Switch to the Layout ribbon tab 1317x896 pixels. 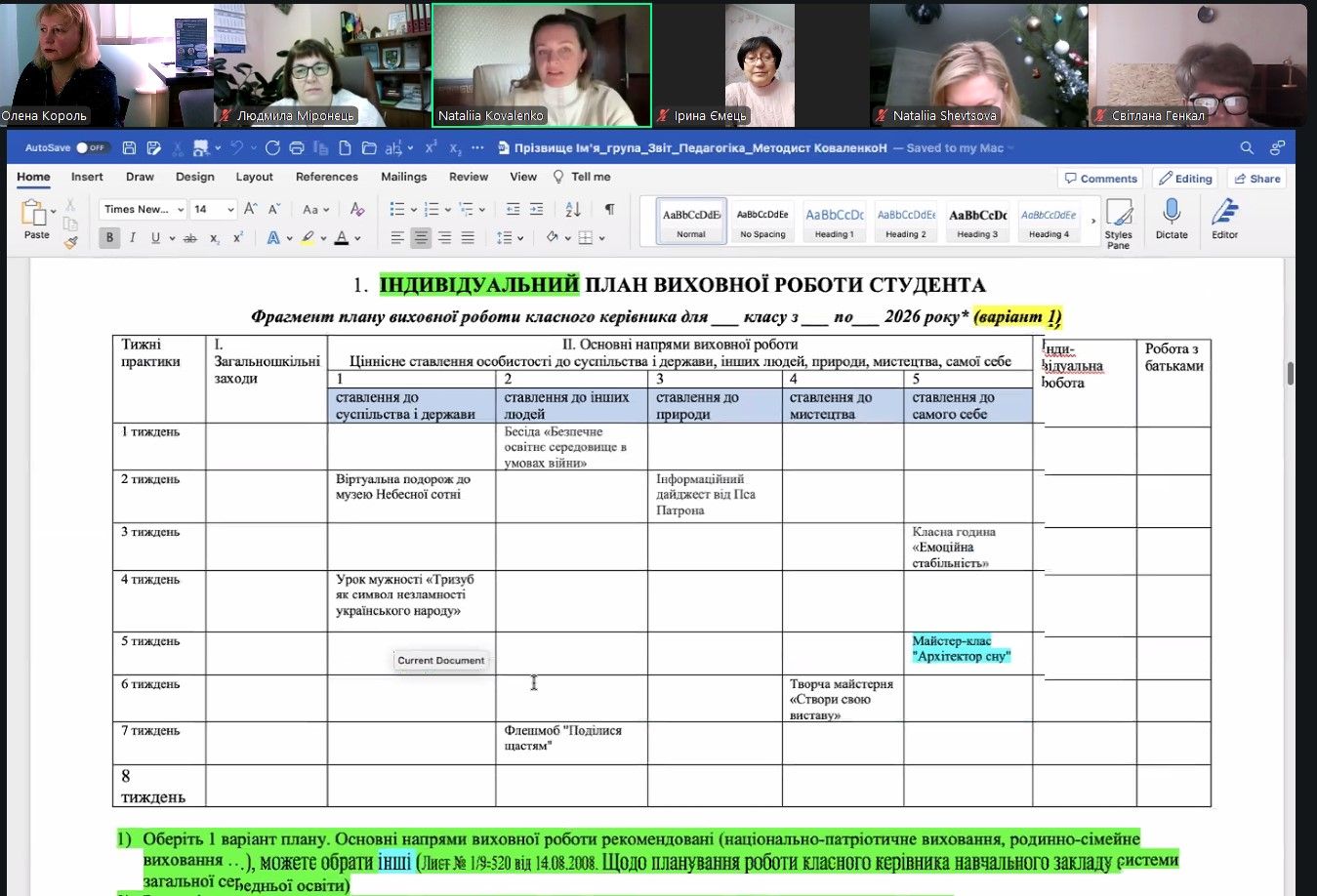coord(254,178)
